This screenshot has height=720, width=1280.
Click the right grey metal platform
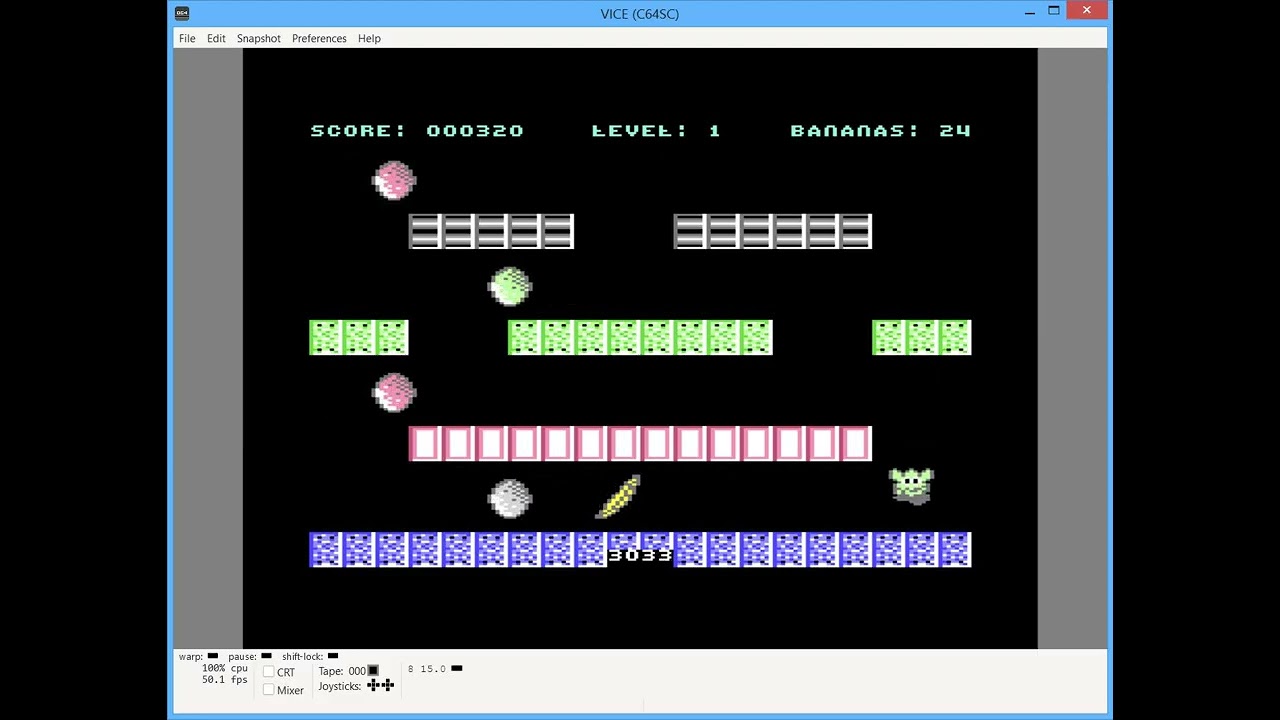pyautogui.click(x=772, y=231)
